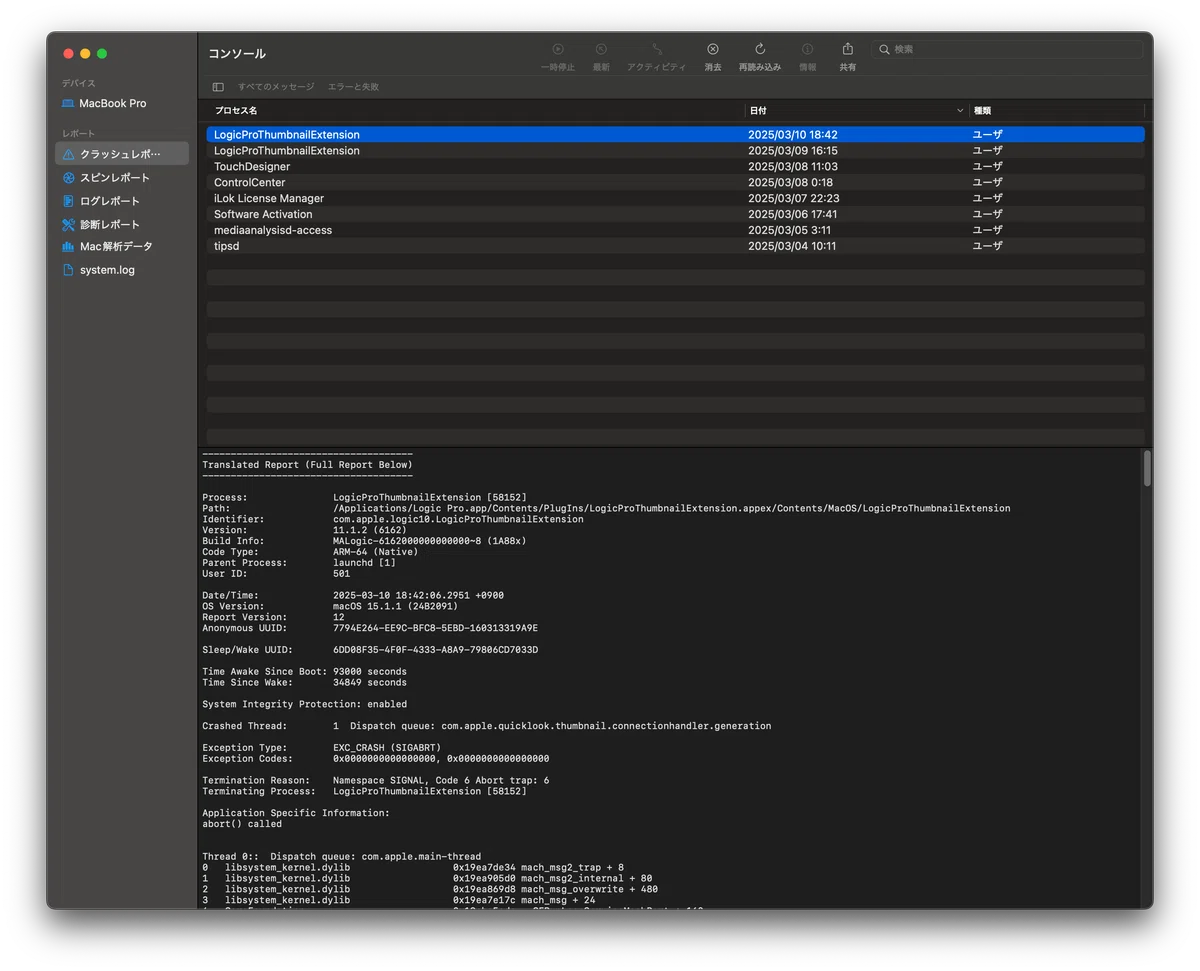This screenshot has width=1200, height=971.
Task: Select the mediaanalysisd-access row
Action: tap(676, 230)
